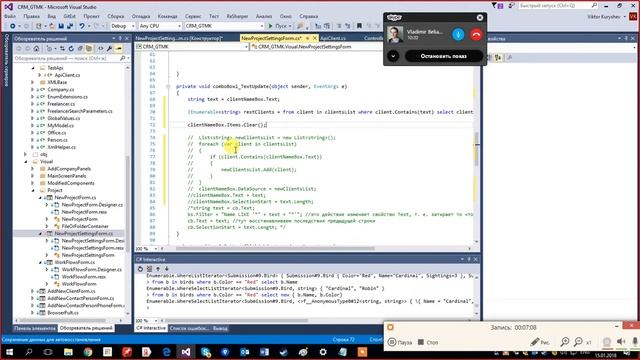
Task: Click the Reset icon in C# Interactive toolbar
Action: pos(140,269)
